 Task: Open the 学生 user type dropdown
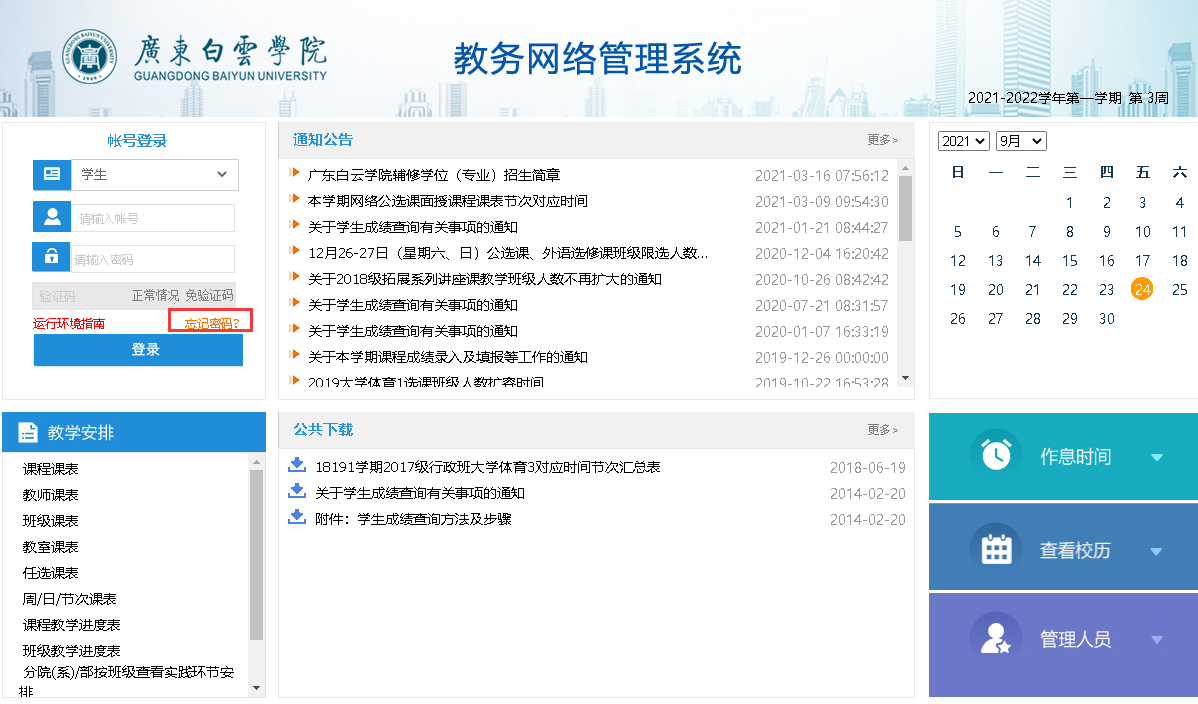[x=154, y=174]
